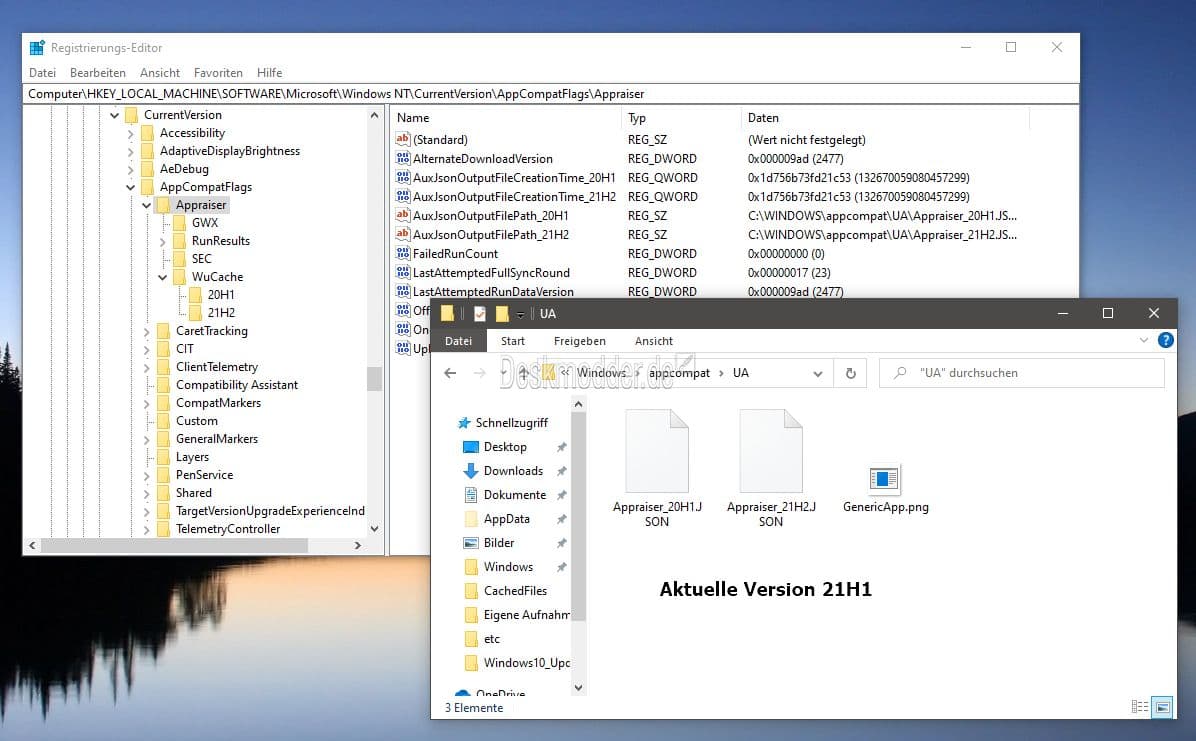
Task: Open Dokumente in the navigation pane
Action: [x=515, y=495]
